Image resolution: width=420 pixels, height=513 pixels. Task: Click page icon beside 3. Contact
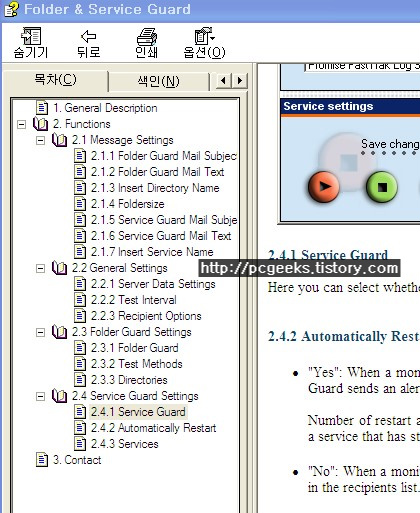(42, 460)
